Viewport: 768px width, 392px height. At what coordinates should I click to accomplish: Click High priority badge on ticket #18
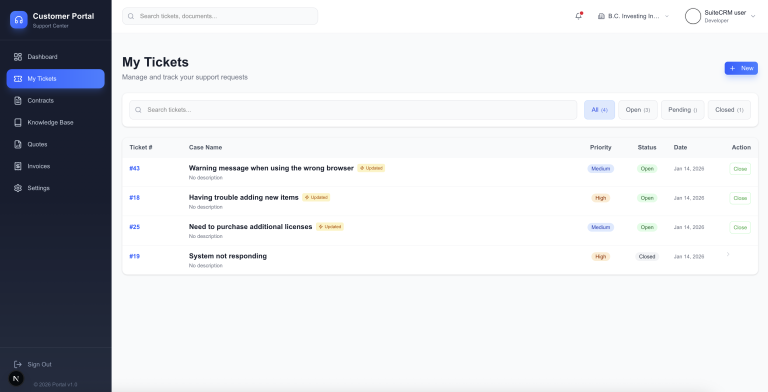(x=600, y=198)
